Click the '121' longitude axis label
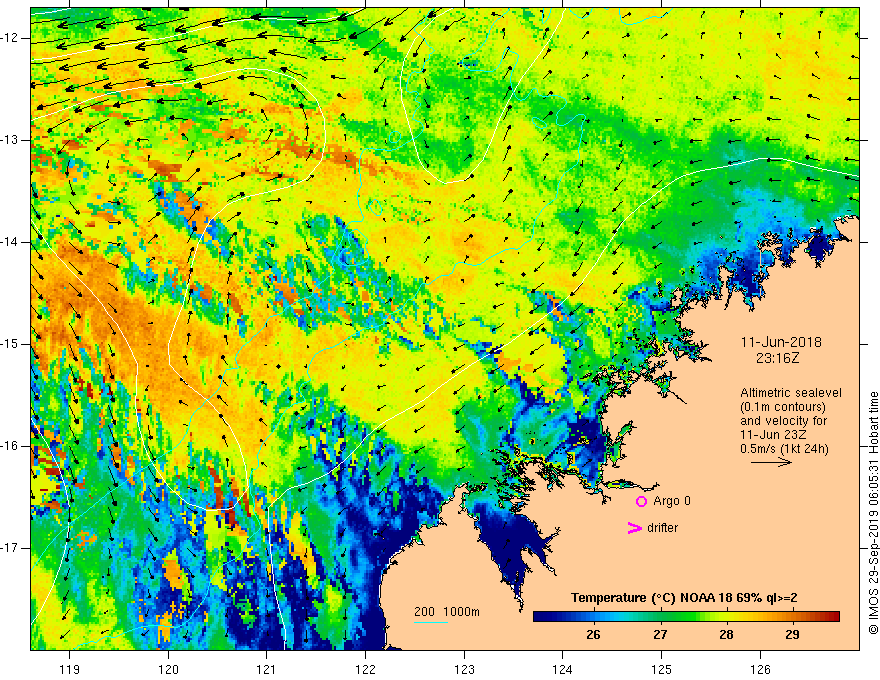 (x=267, y=669)
